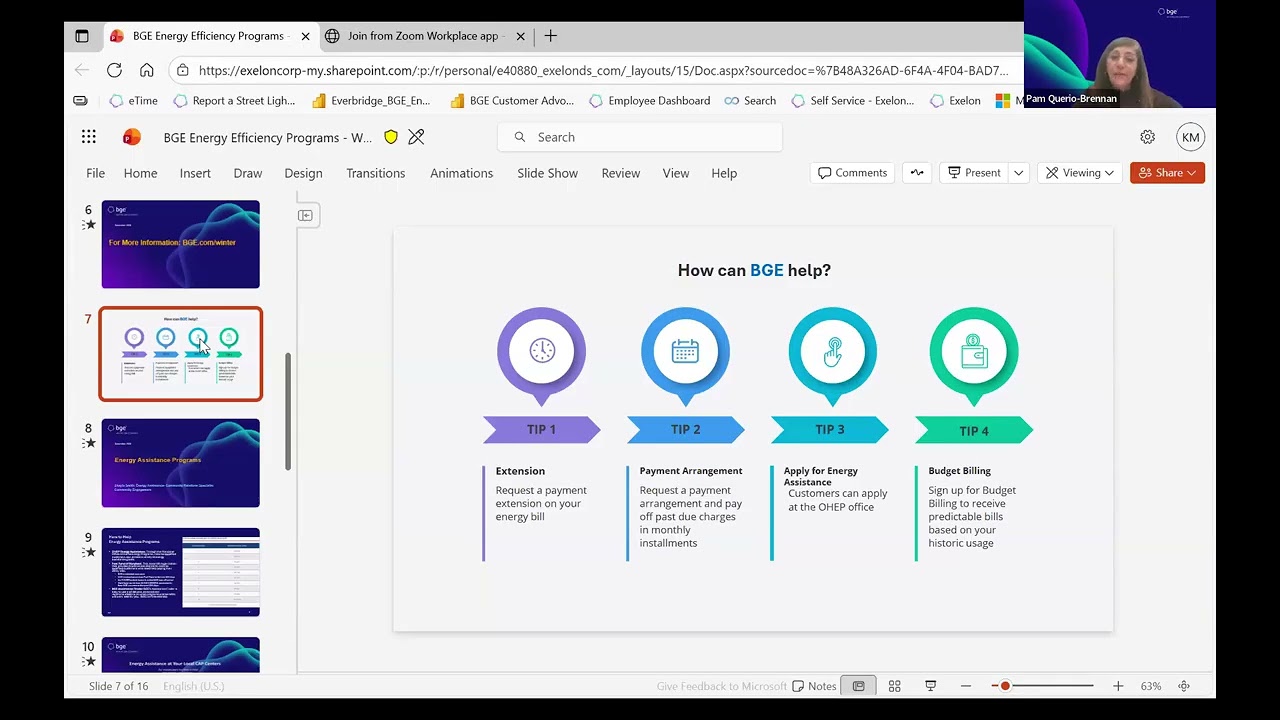Close the Join from Zoom Workplace tab
1280x720 pixels.
[520, 36]
